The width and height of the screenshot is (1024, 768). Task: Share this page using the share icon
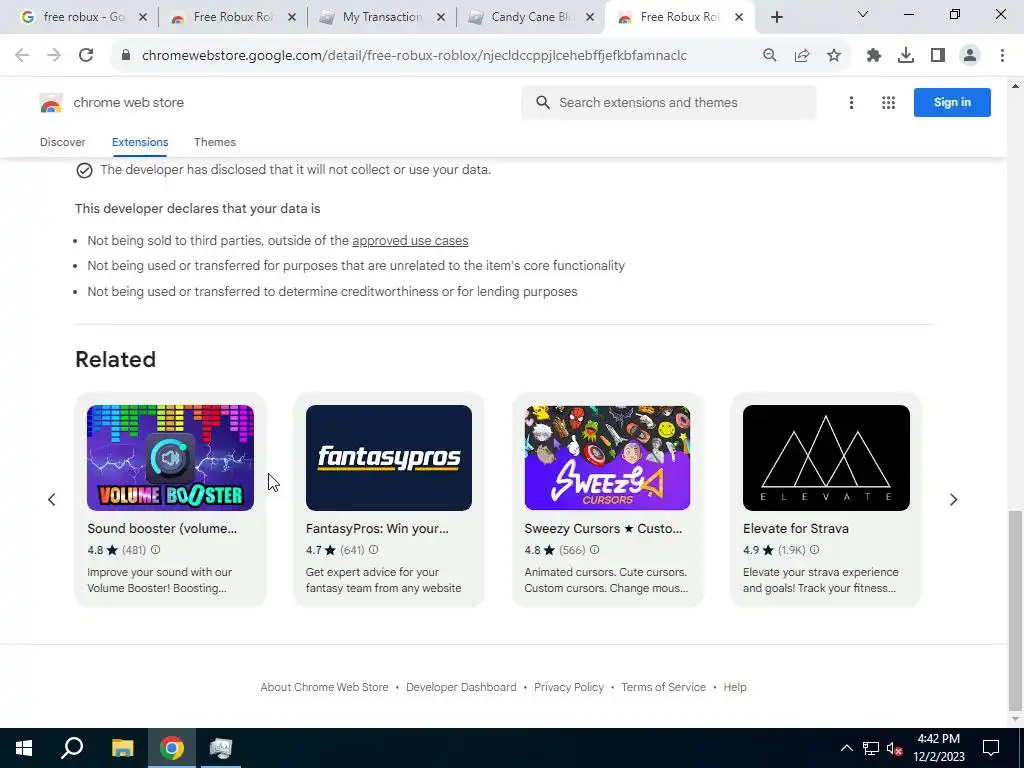(802, 56)
